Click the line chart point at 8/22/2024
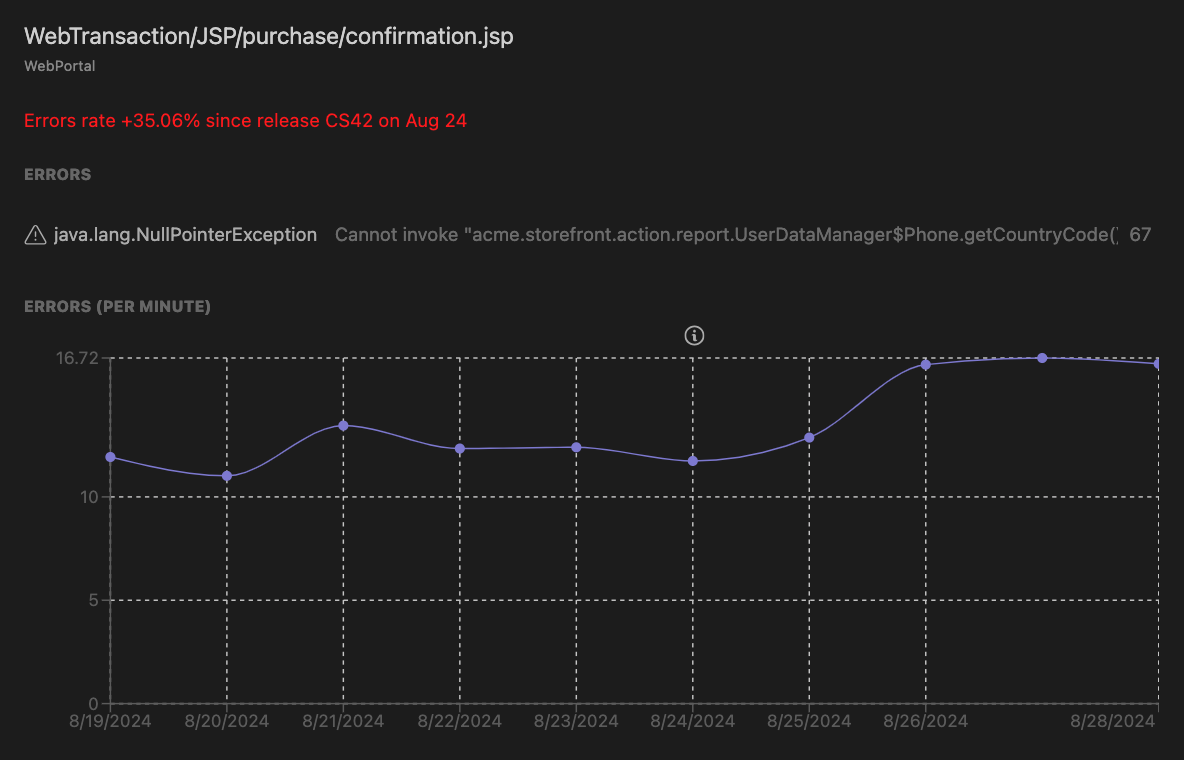The image size is (1184, 760). (x=460, y=448)
